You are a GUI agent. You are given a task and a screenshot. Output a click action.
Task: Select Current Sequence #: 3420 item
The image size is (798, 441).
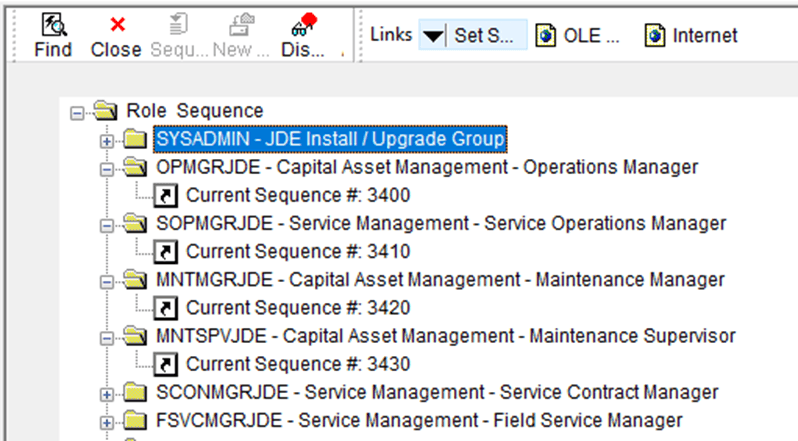(298, 308)
